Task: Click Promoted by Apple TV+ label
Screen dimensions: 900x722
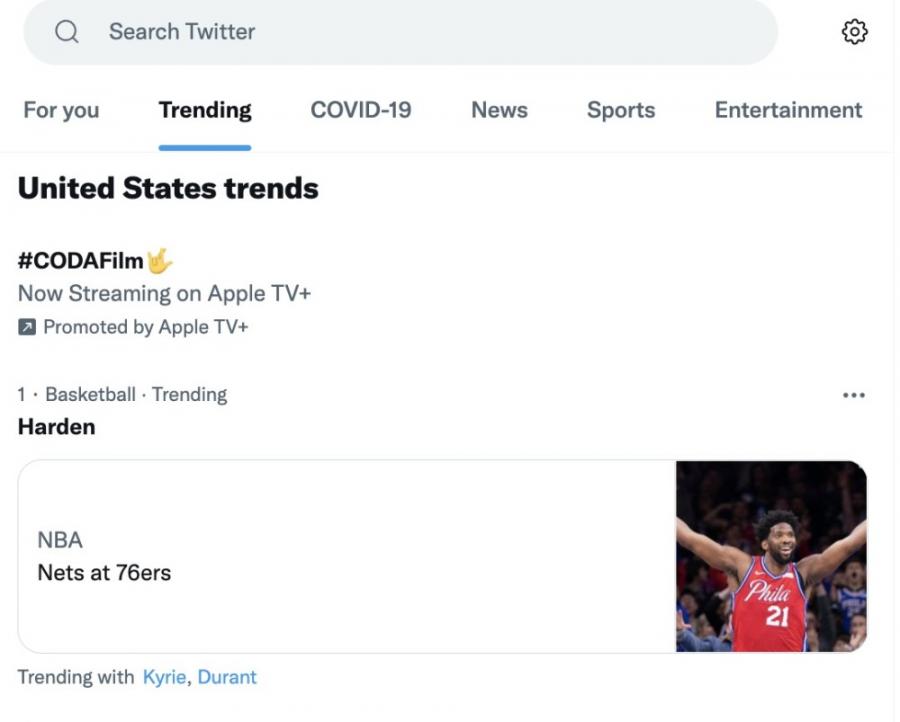Action: click(x=145, y=327)
